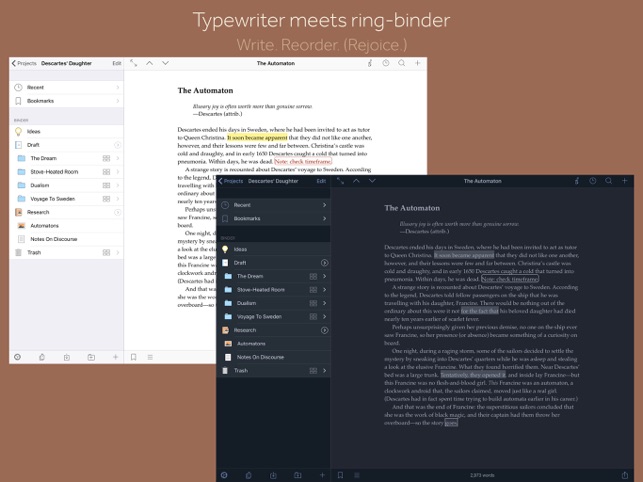This screenshot has height=482, width=643.
Task: Tap the add-folder icon in light sidebar's bottom bar
Action: click(91, 357)
